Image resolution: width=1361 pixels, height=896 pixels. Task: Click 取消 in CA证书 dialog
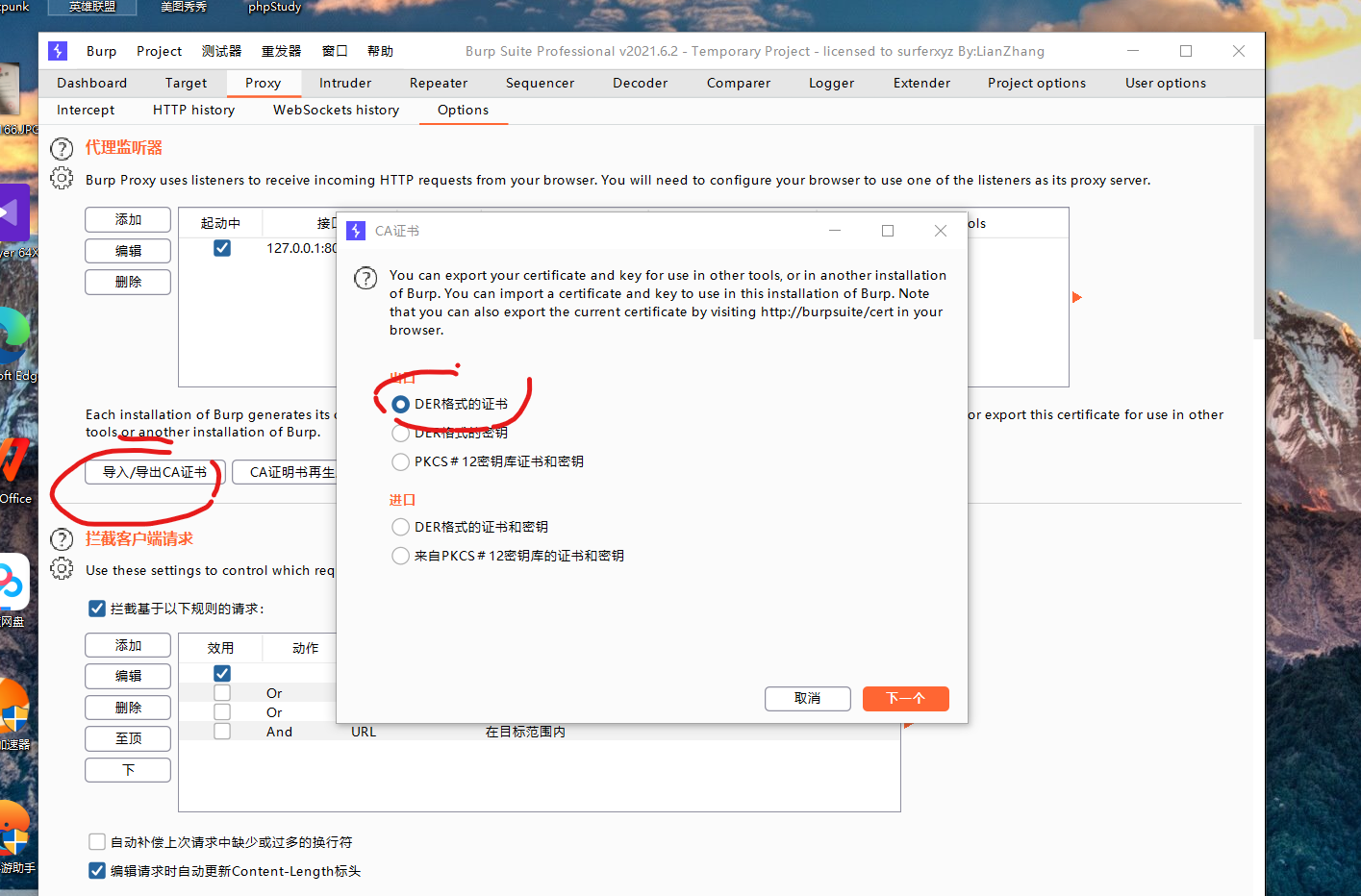tap(808, 699)
